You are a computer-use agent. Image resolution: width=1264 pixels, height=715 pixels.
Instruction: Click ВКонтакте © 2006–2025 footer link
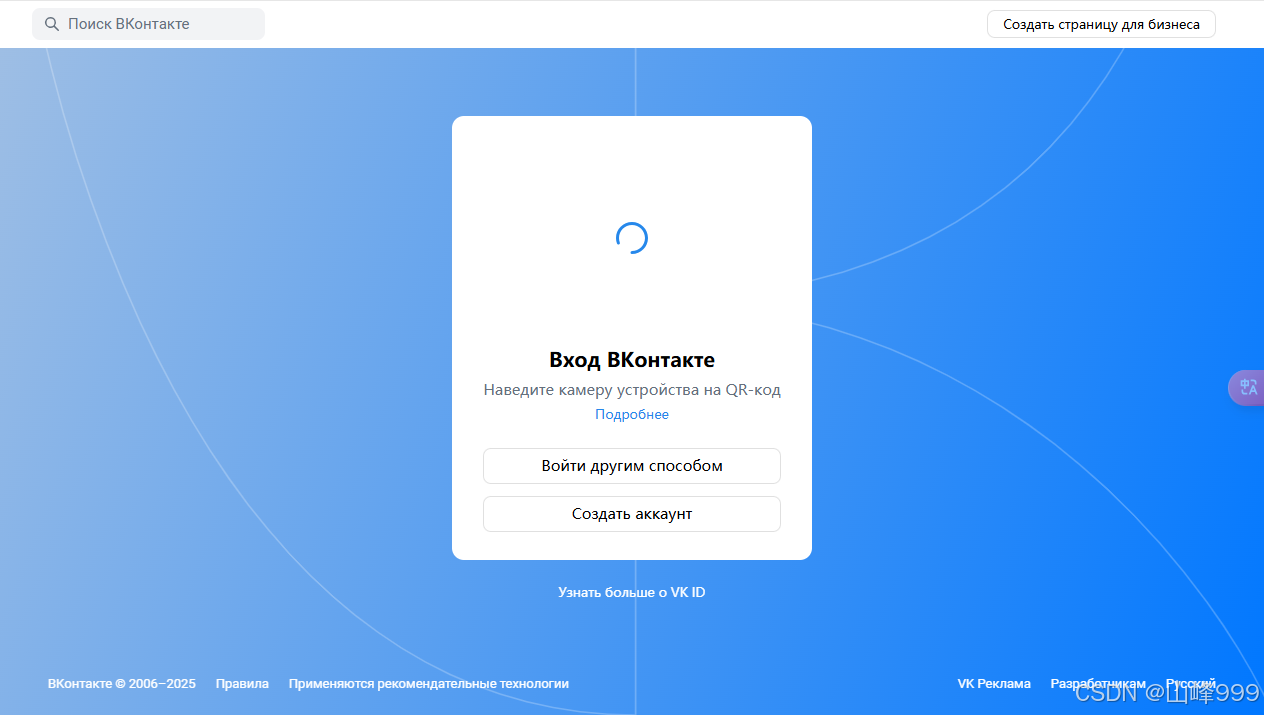[122, 684]
